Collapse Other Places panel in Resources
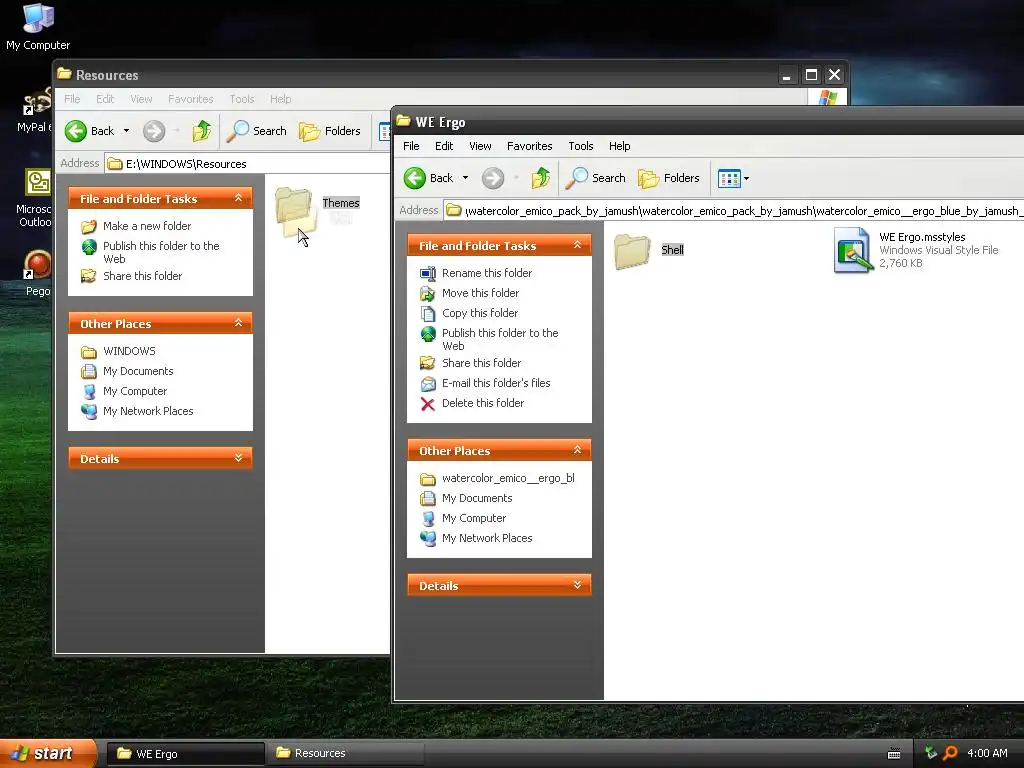1024x768 pixels. click(x=238, y=323)
